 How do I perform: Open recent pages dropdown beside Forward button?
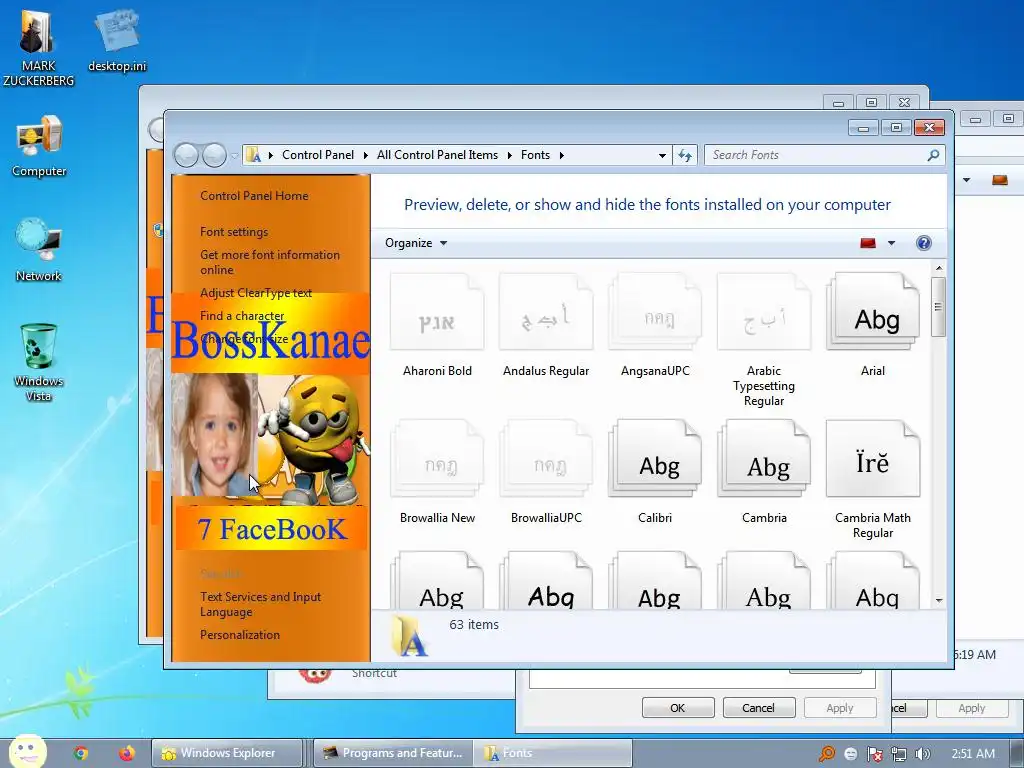click(x=234, y=156)
